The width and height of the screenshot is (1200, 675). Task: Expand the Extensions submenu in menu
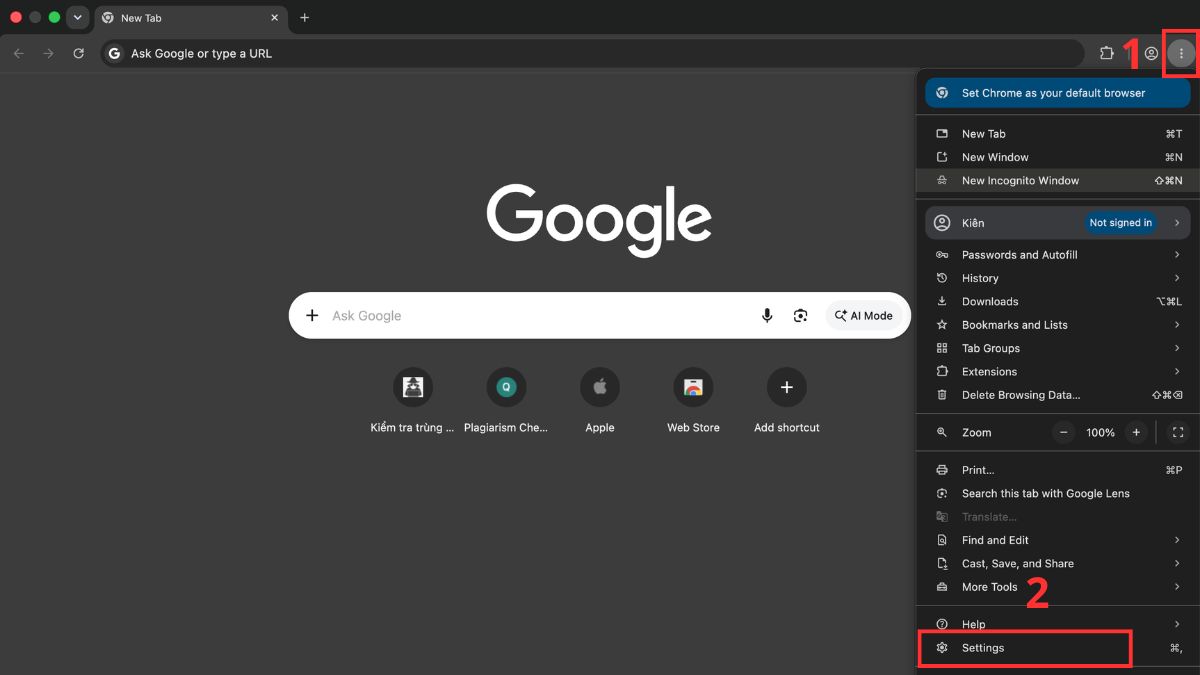(1058, 372)
